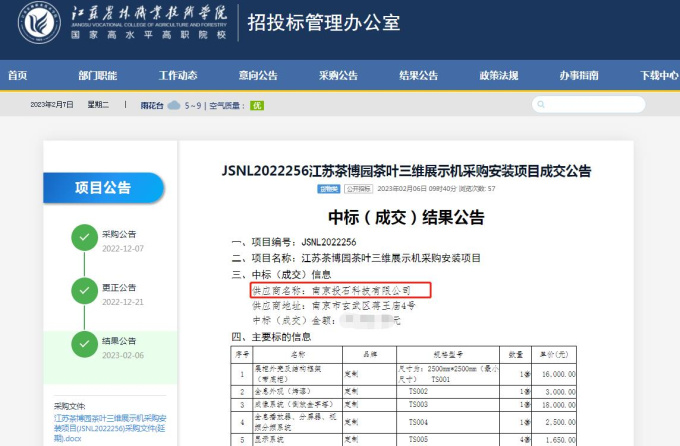Navigate to 办事指南 page
This screenshot has height=446, width=680.
pyautogui.click(x=578, y=76)
